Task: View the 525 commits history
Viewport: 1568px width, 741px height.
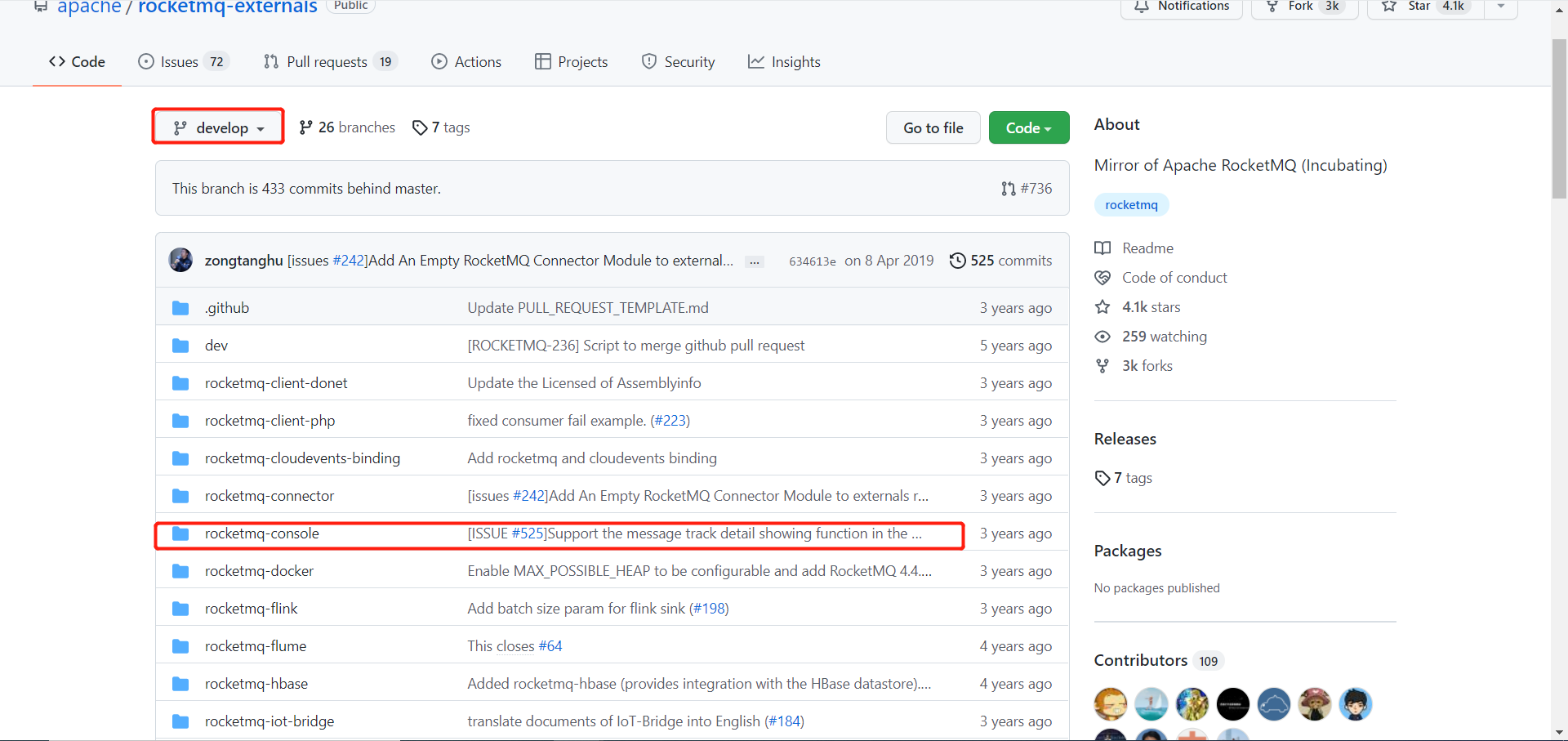Action: (1000, 261)
